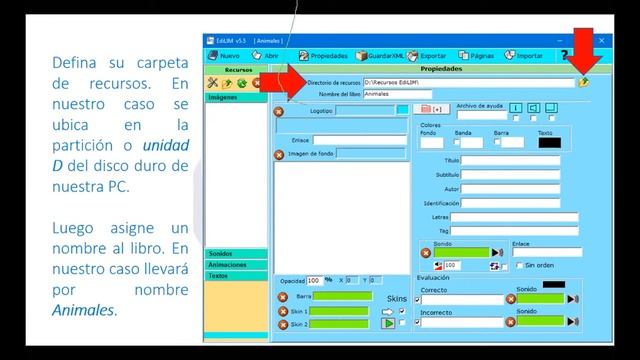The image size is (640, 360).
Task: Play the book Sonido
Action: [497, 253]
